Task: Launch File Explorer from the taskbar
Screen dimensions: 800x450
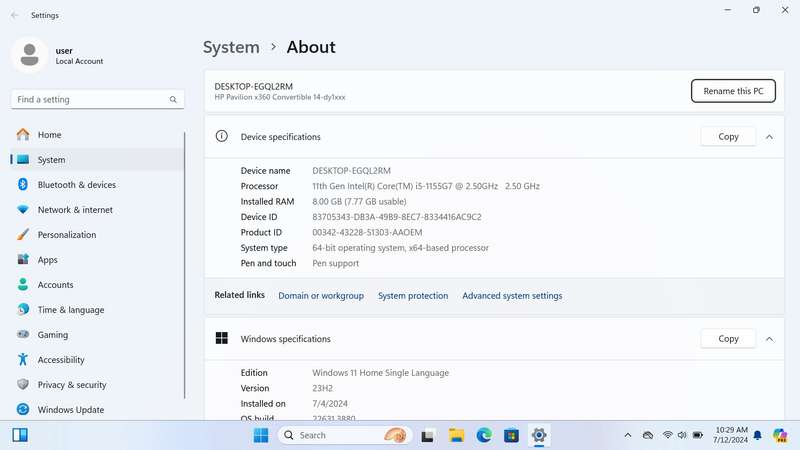Action: [x=456, y=435]
